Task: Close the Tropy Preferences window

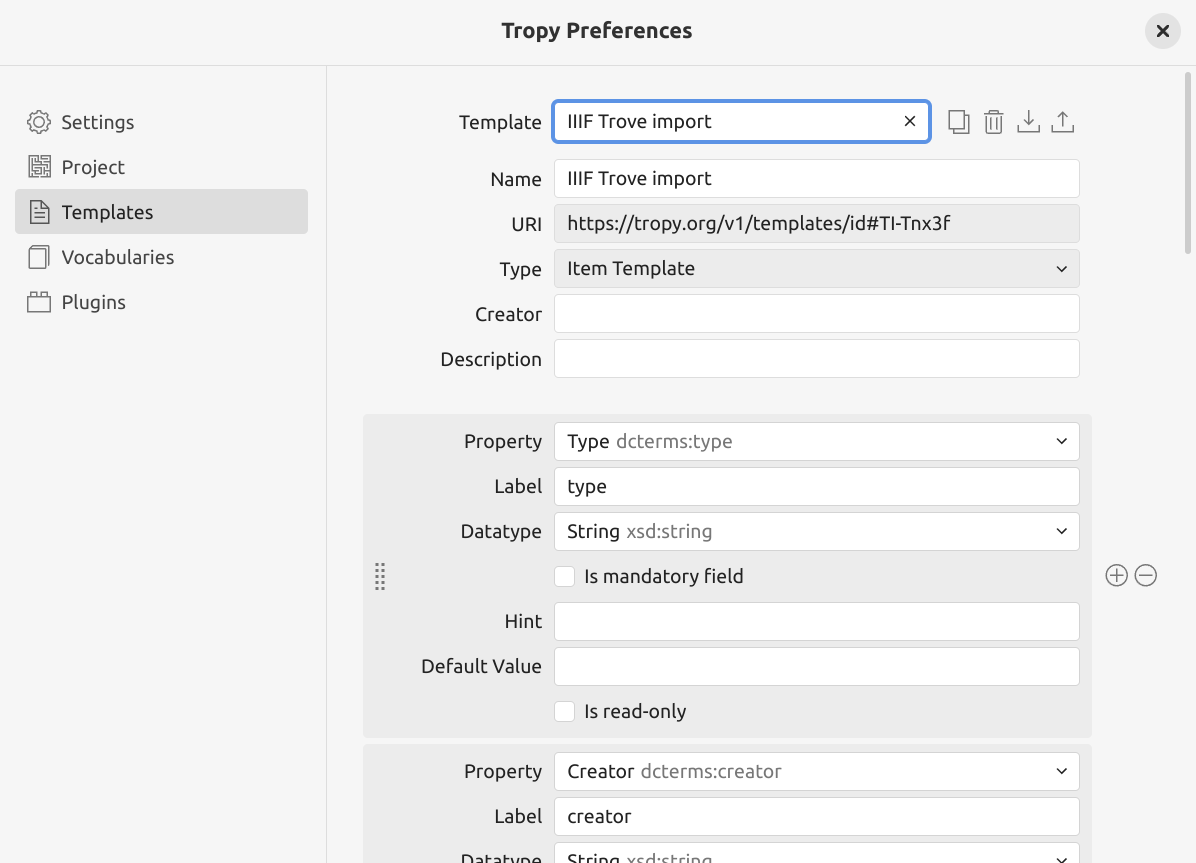Action: tap(1162, 31)
